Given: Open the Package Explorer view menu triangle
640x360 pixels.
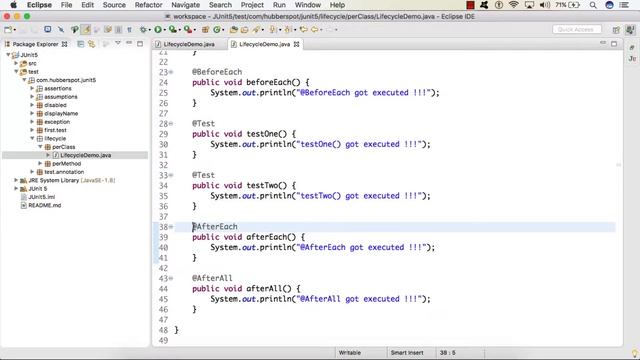Looking at the screenshot, I should 118,43.
